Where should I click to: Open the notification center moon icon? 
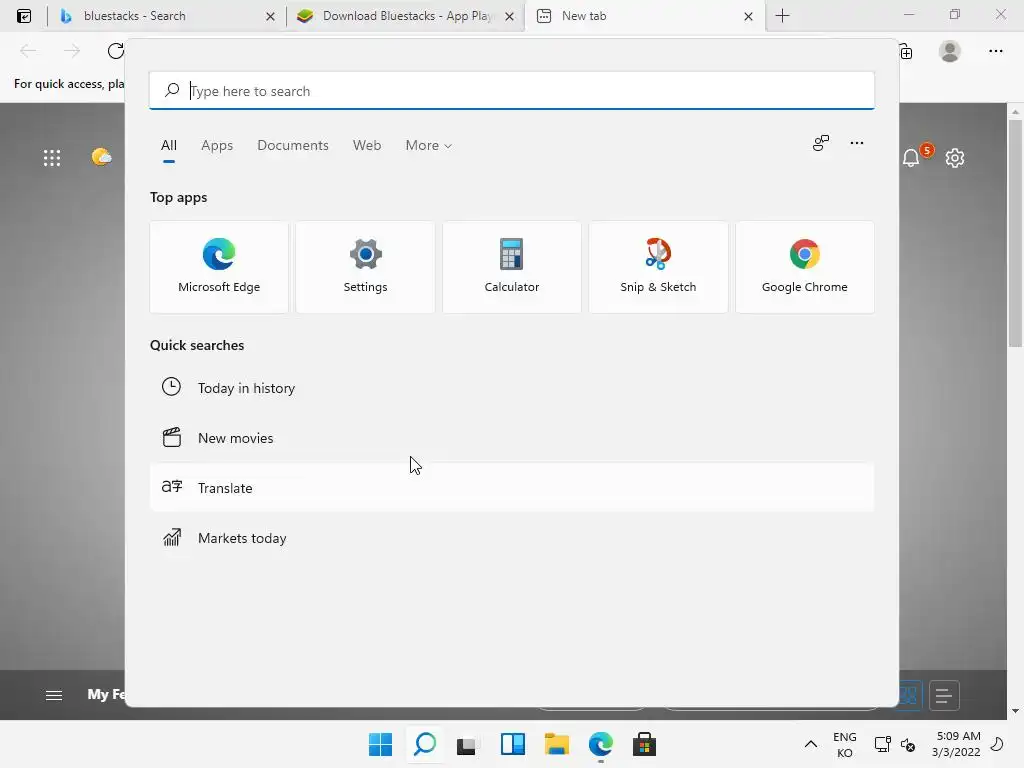coord(997,744)
